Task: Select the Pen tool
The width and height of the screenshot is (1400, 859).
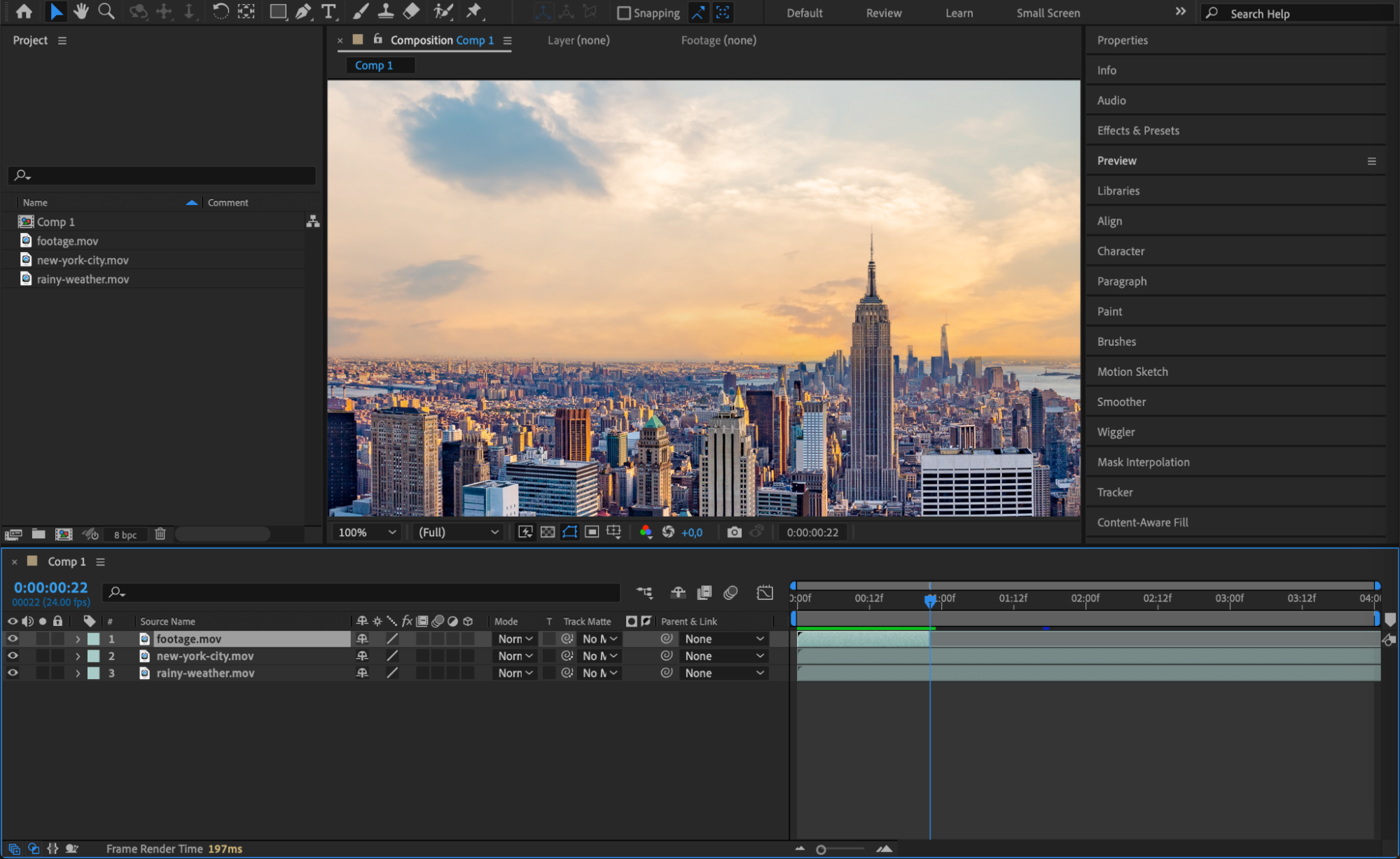Action: (x=303, y=11)
